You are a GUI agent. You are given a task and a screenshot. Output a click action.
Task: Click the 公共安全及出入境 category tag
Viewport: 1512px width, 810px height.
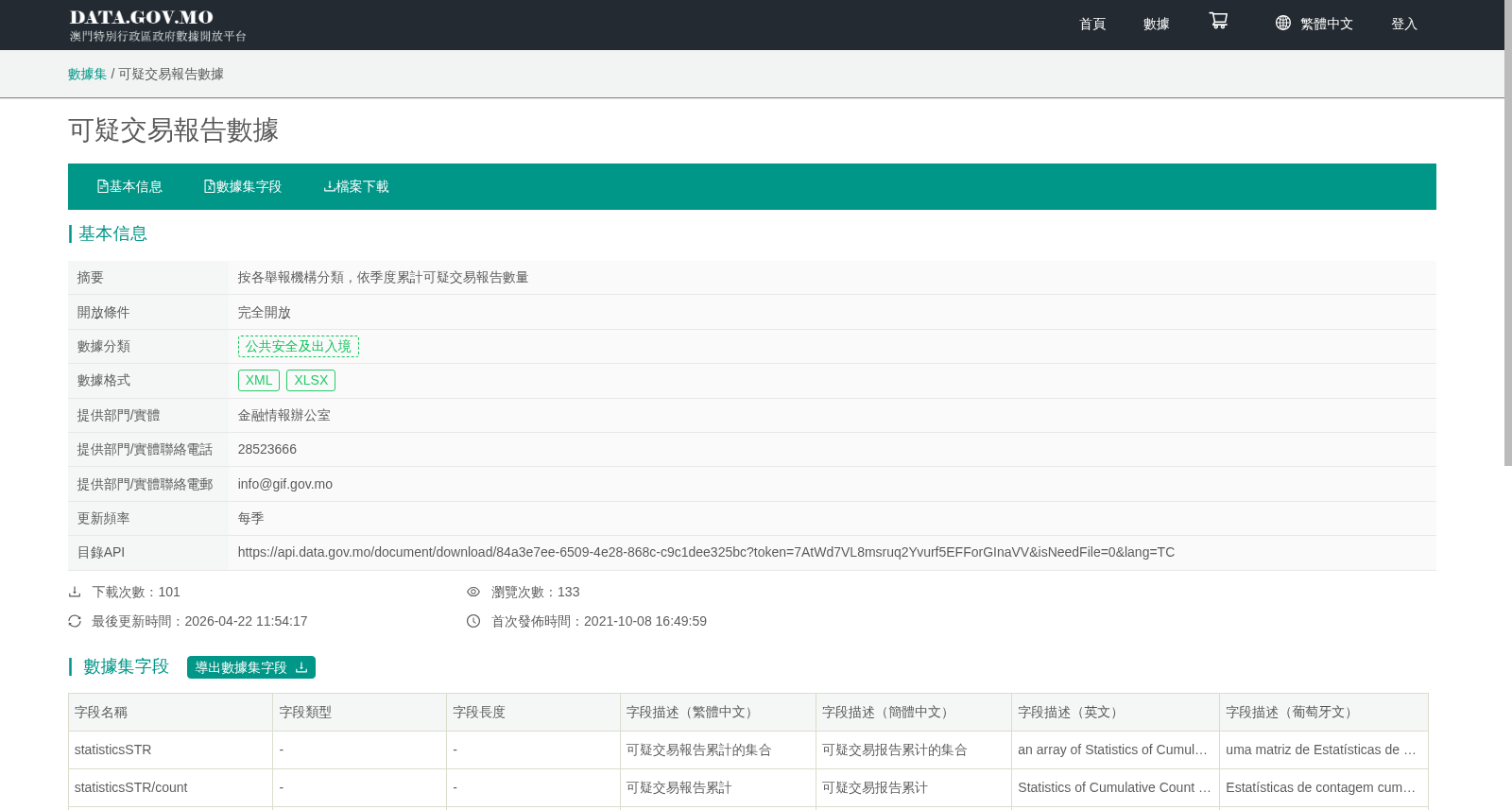(299, 346)
